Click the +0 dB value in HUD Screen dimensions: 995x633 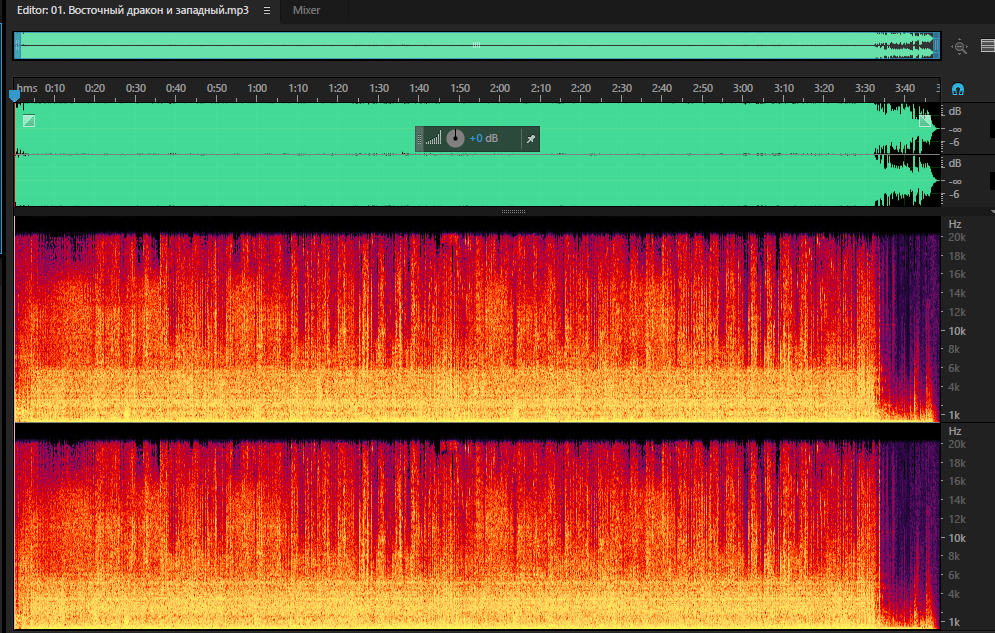(484, 138)
